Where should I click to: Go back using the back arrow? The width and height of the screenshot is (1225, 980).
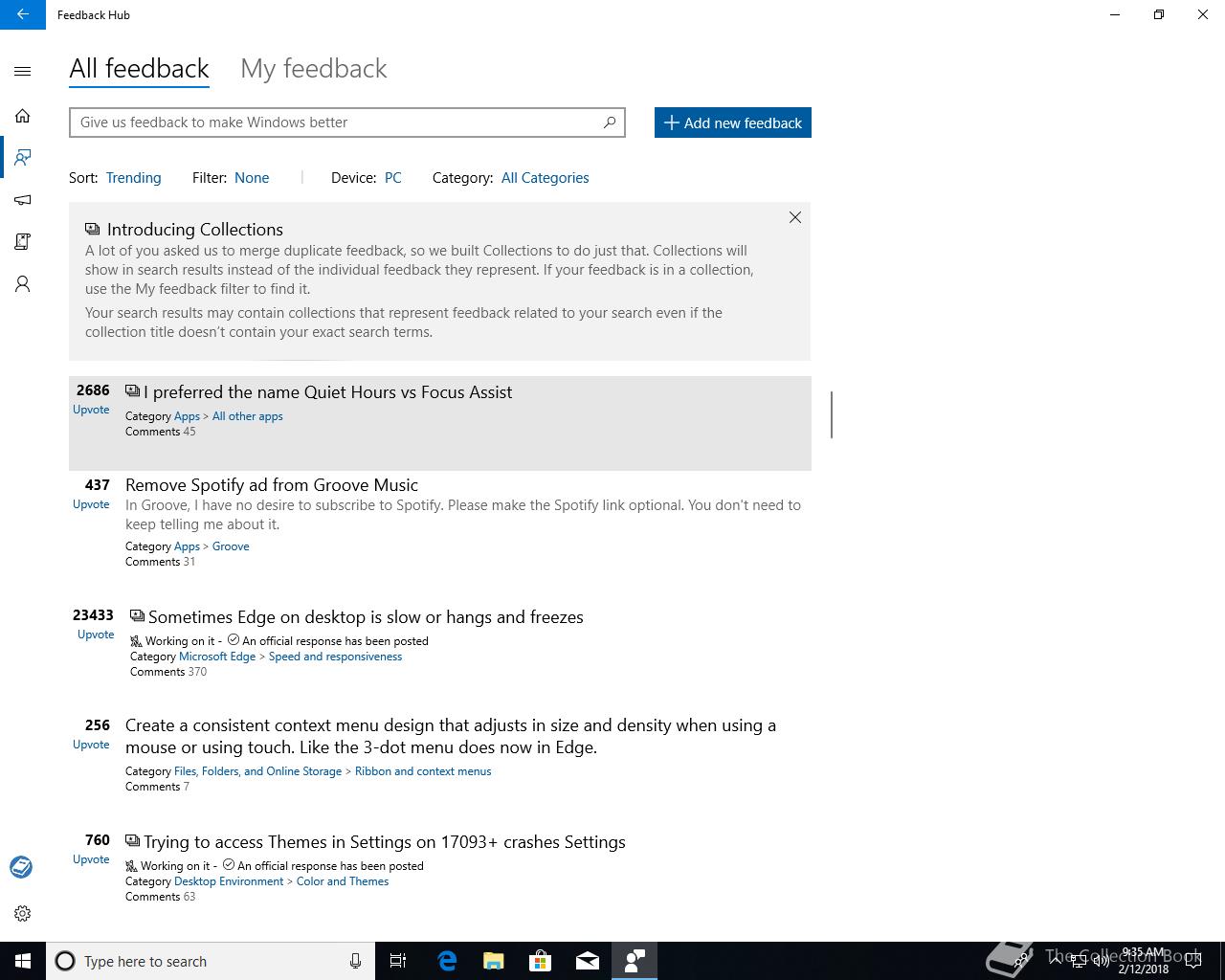tap(23, 14)
